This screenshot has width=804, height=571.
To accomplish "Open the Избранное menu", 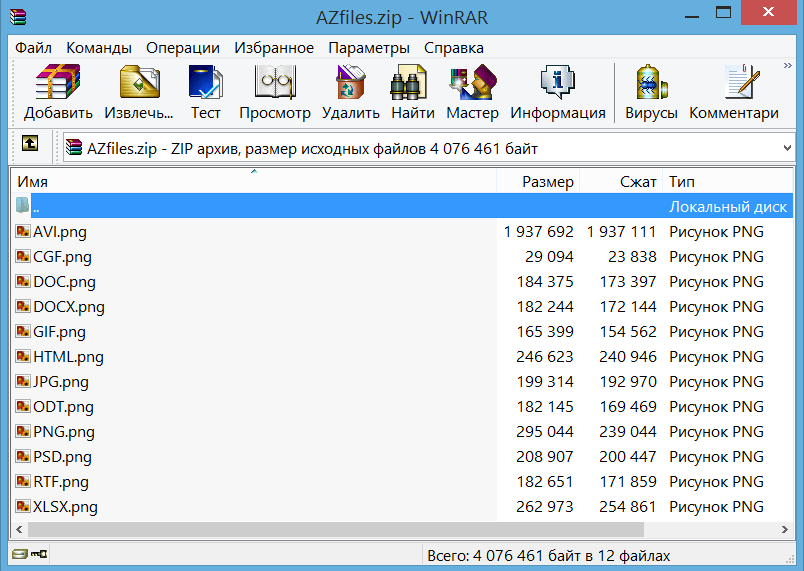I will pyautogui.click(x=274, y=48).
